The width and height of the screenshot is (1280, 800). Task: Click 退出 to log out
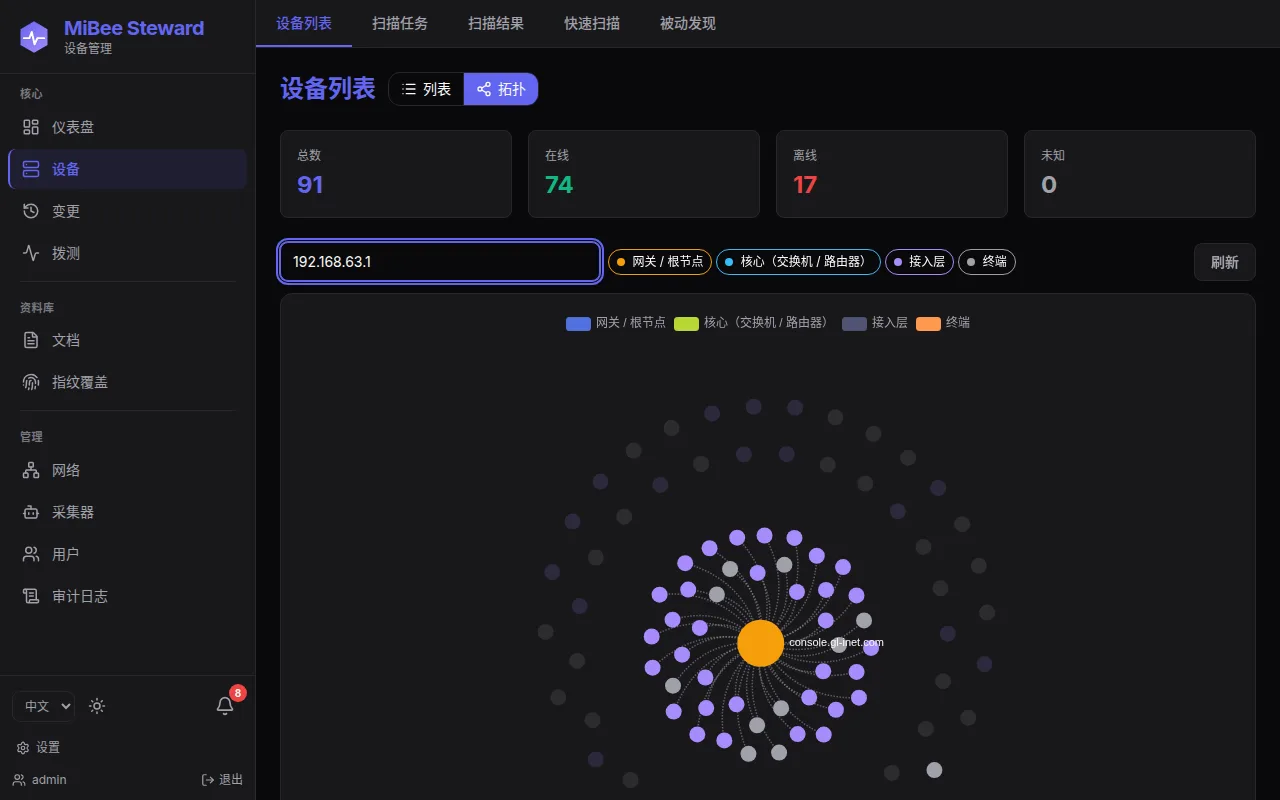click(x=222, y=780)
